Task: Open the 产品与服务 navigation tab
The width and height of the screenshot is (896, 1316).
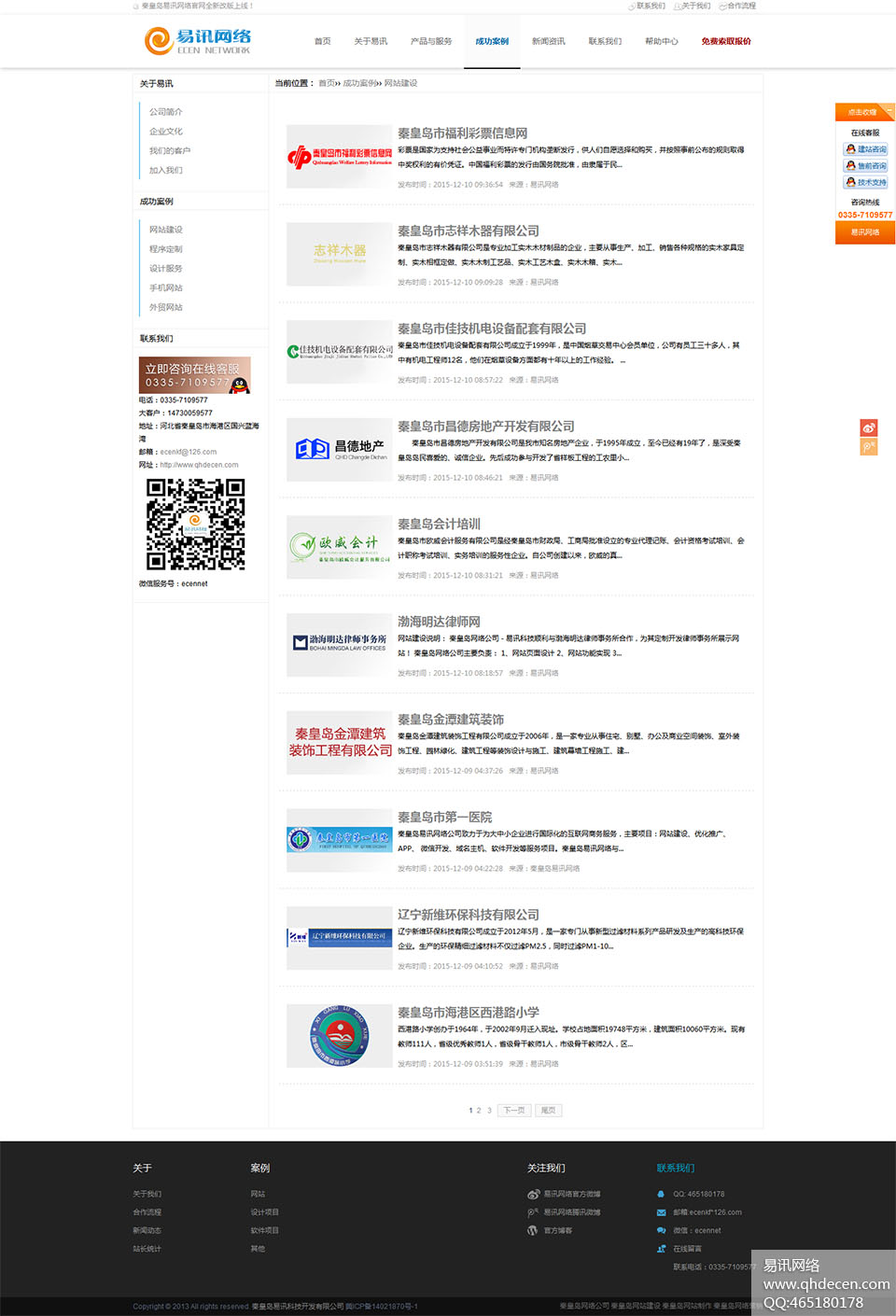Action: (431, 41)
